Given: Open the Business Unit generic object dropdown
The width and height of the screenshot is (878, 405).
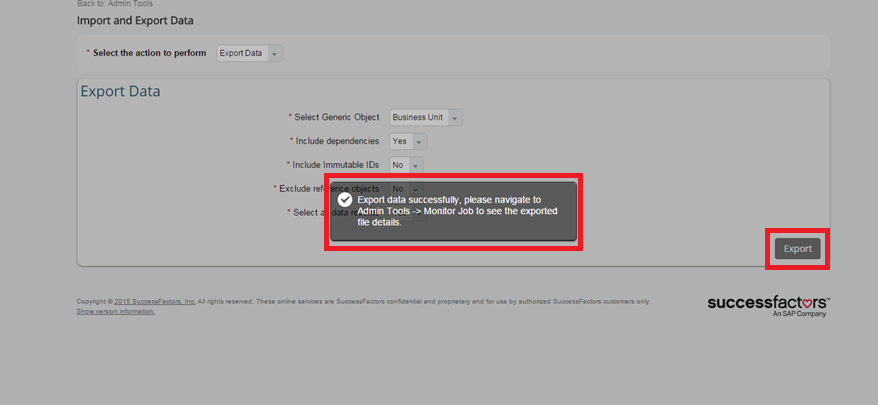Looking at the screenshot, I should coord(426,118).
